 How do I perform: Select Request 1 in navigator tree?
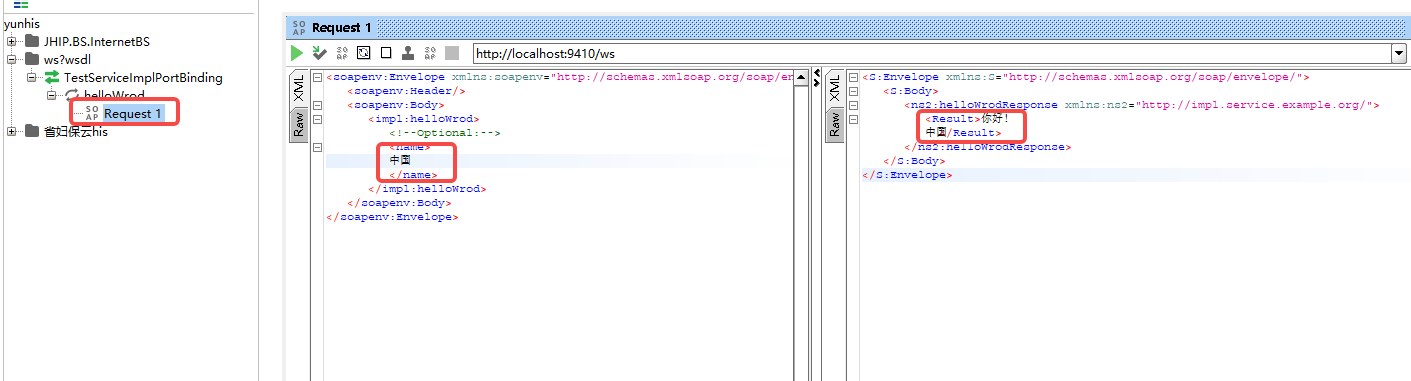(x=133, y=113)
